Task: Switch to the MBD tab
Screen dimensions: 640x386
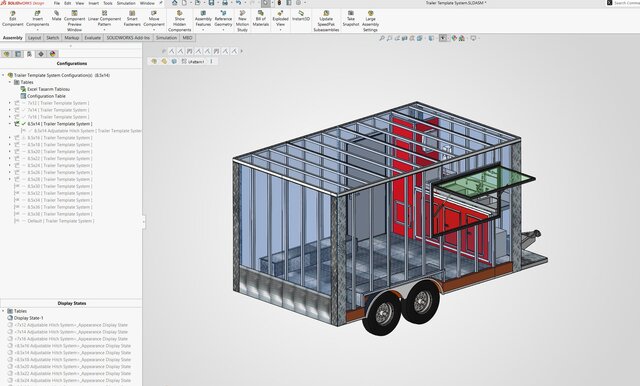Action: 187,38
